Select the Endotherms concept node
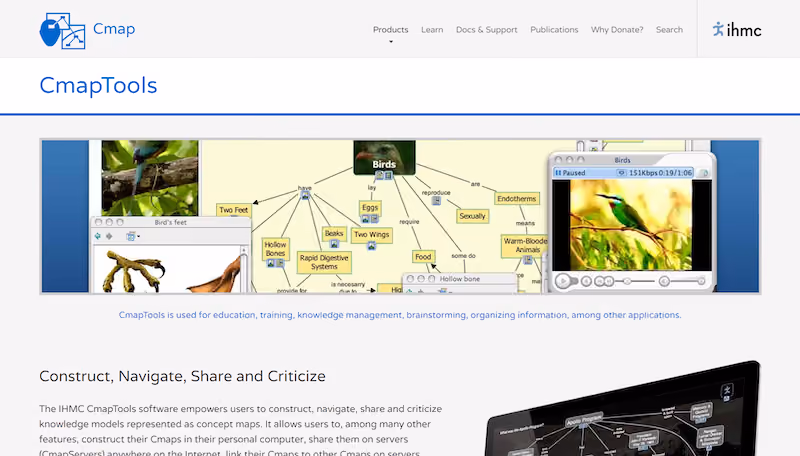 point(516,199)
